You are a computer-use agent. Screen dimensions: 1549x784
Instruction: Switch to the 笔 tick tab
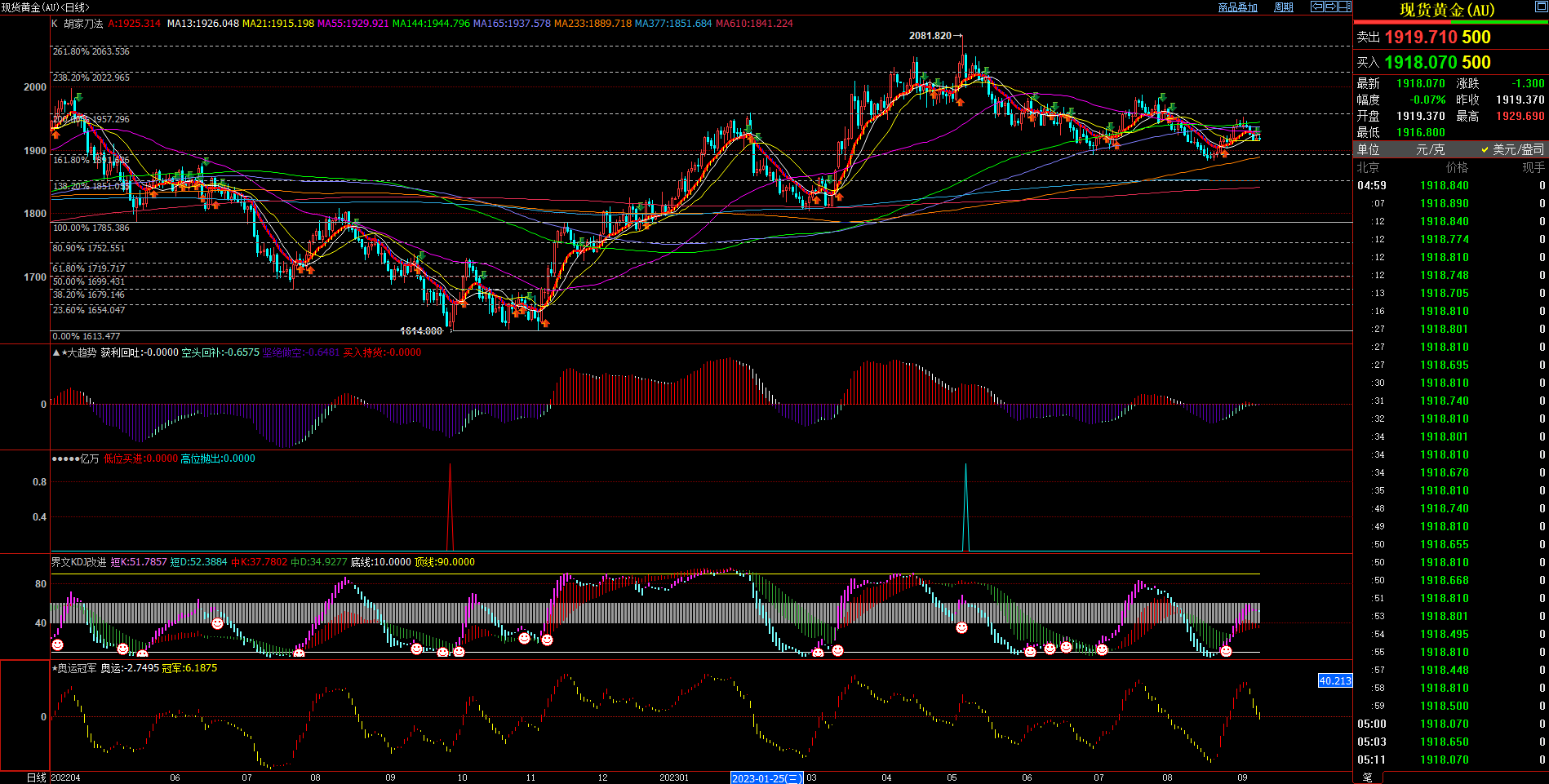[1367, 777]
